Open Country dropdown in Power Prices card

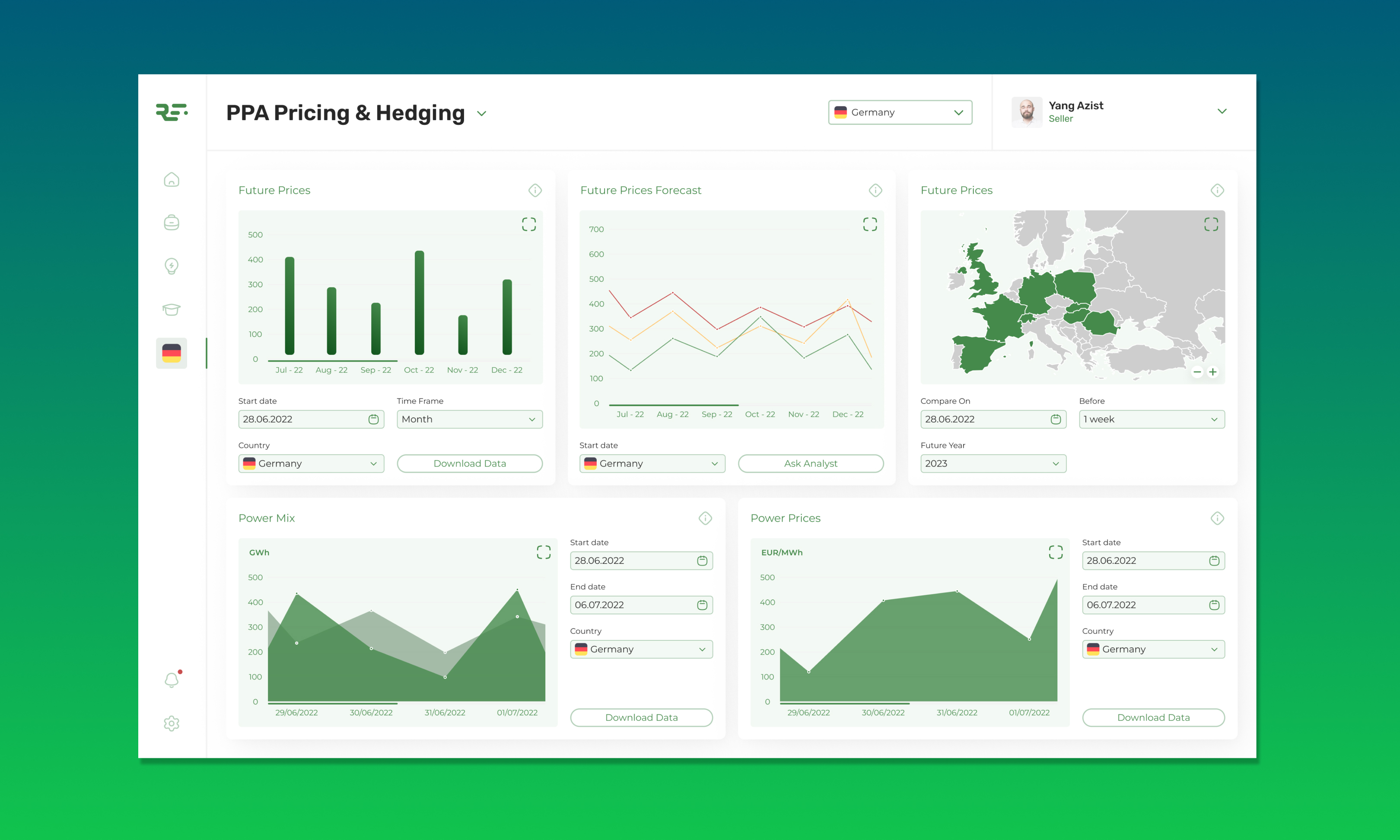[1154, 649]
